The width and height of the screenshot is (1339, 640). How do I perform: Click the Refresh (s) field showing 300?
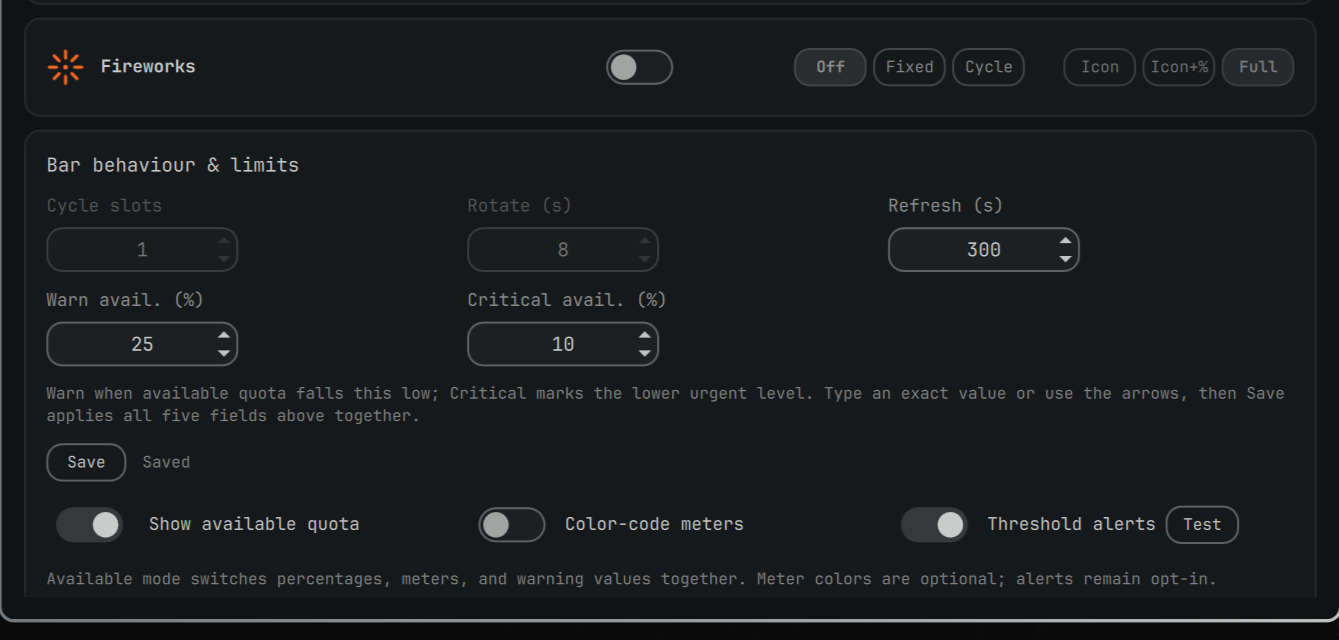984,250
